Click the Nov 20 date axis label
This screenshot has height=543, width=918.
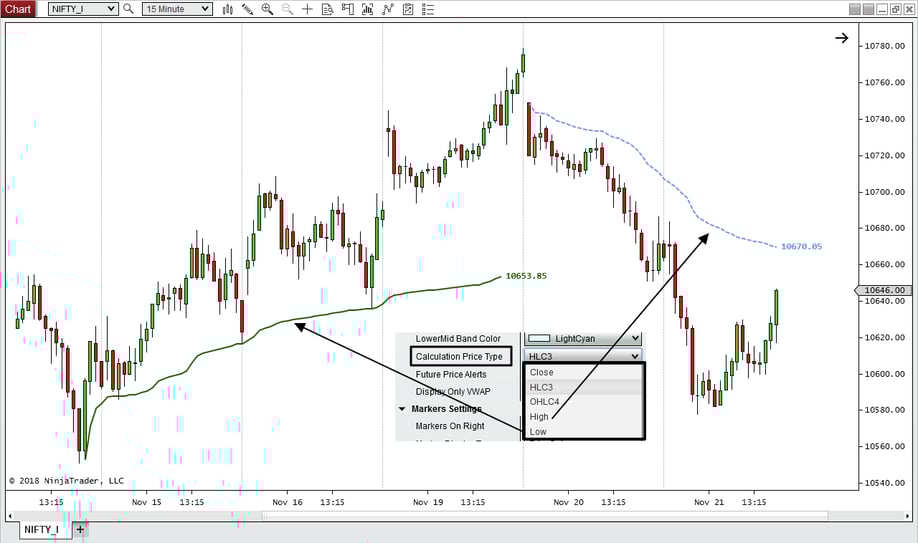tap(568, 502)
